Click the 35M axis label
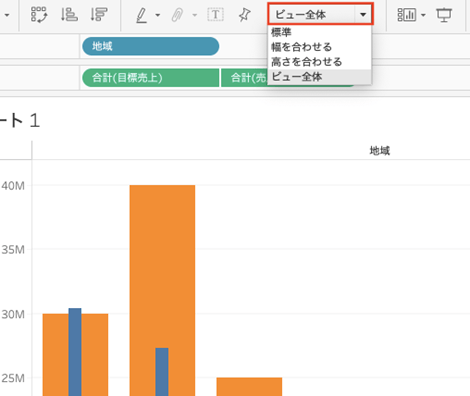 point(13,250)
